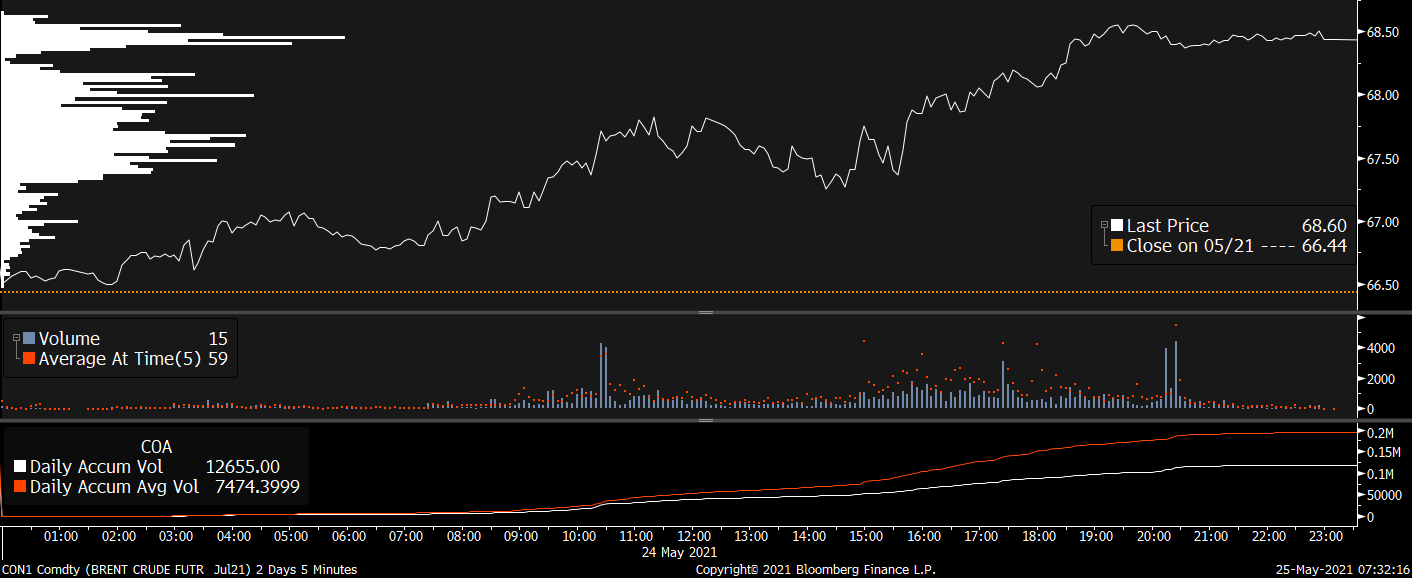Click the 01:00 time axis label
This screenshot has width=1412, height=578.
tap(61, 536)
